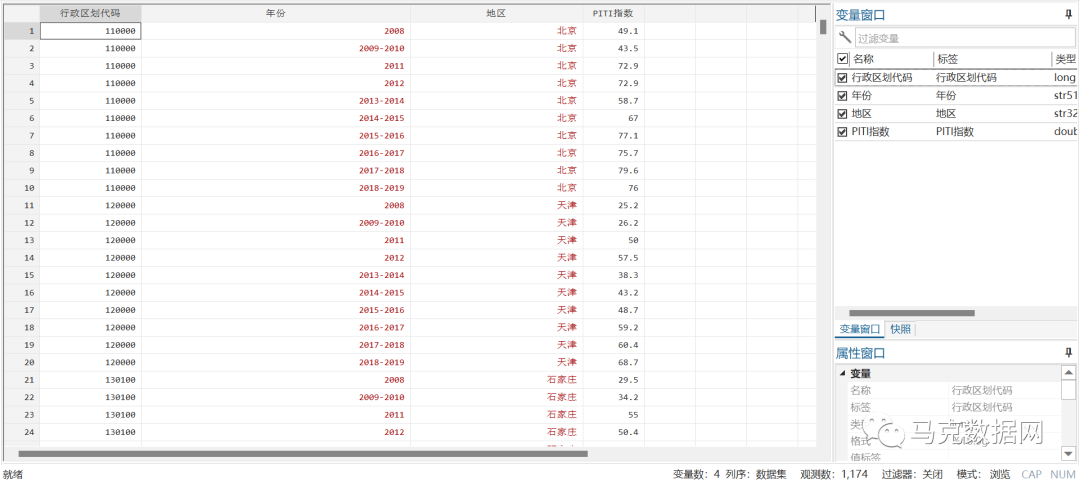Click the 石家庄 cell in row 21
This screenshot has width=1080, height=480.
497,379
